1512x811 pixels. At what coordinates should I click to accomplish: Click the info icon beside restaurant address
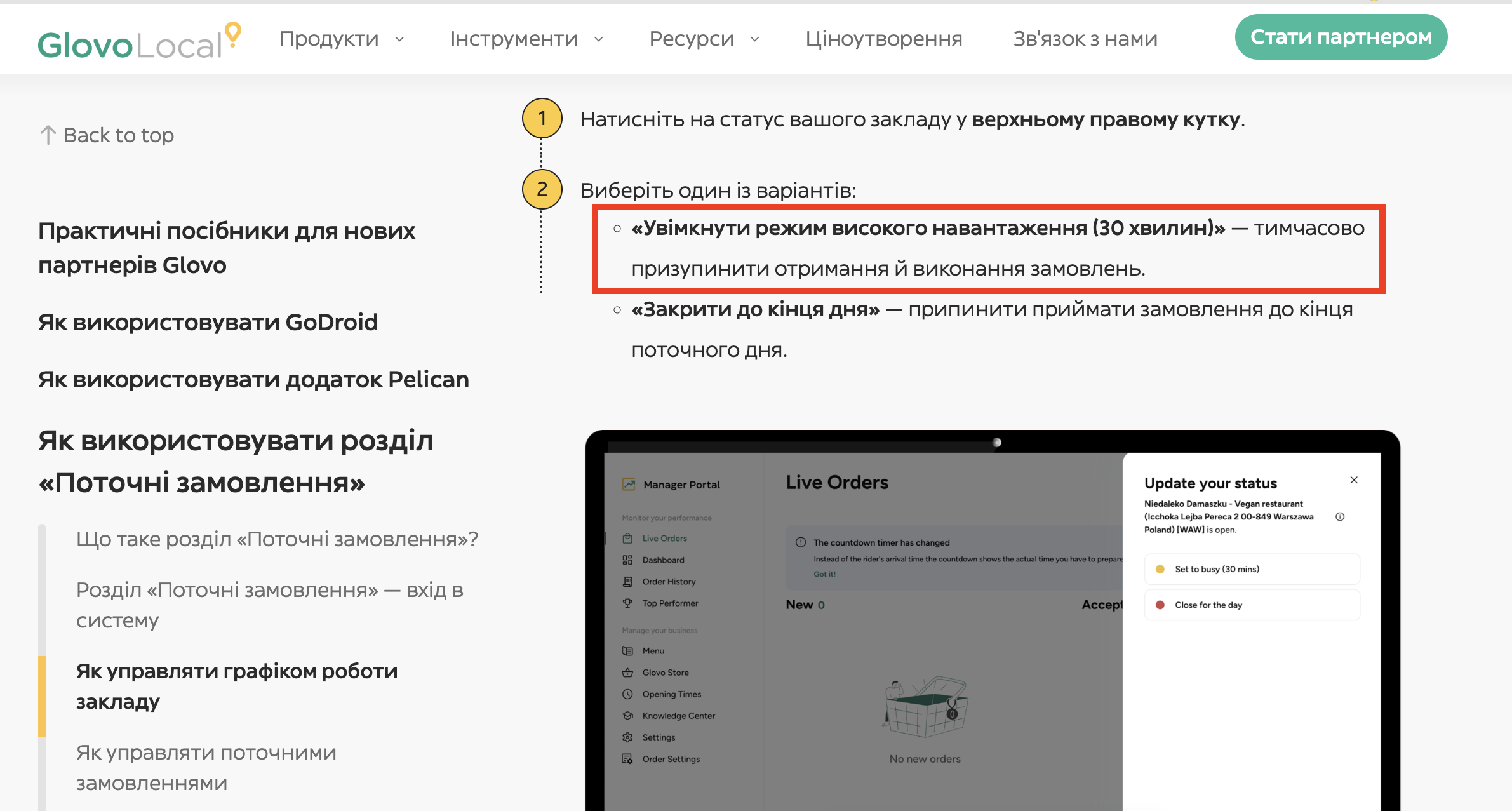1340,517
